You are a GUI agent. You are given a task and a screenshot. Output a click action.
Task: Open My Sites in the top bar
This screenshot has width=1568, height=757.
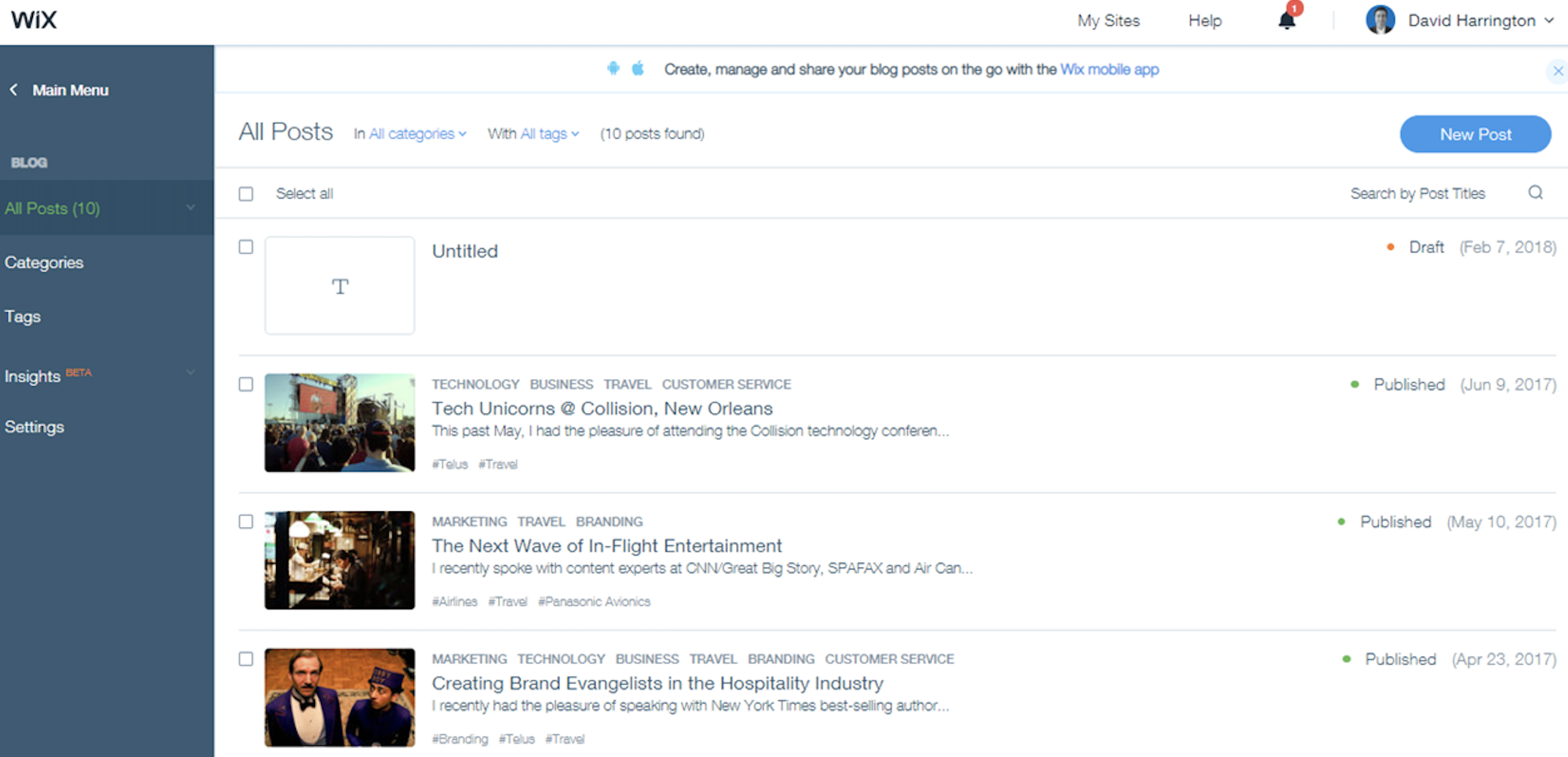[x=1108, y=20]
